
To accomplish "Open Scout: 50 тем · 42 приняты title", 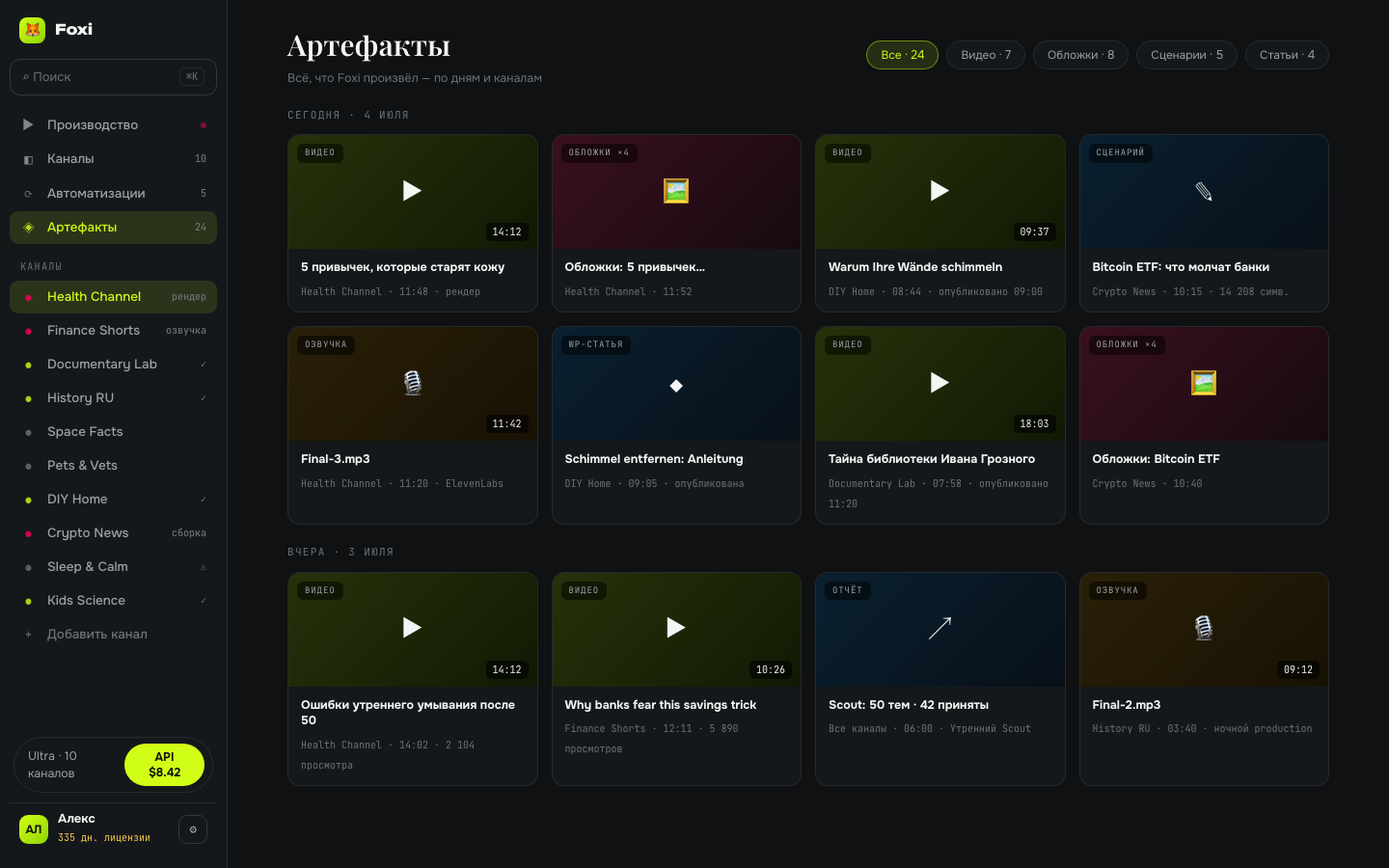I will 909,705.
